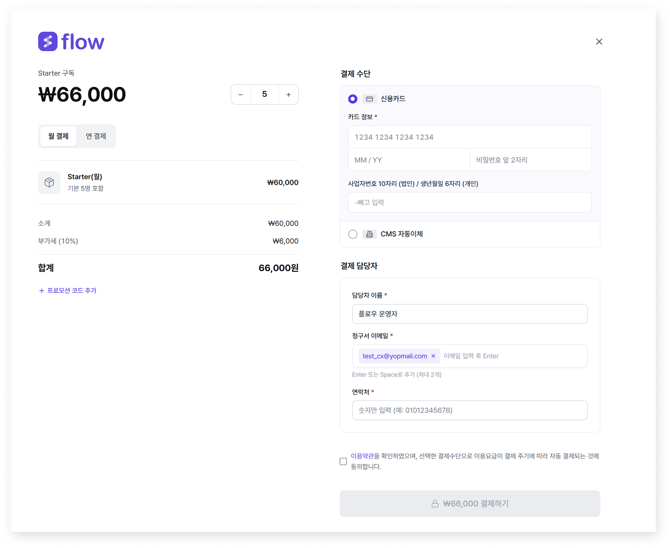Click the MM / YY expiry field
Screen dimensions: 670x548
coord(409,160)
